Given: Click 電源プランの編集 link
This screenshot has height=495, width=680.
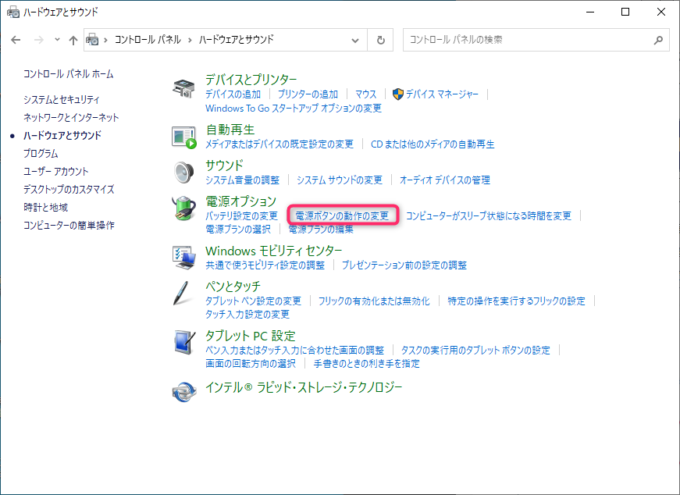Looking at the screenshot, I should click(321, 229).
